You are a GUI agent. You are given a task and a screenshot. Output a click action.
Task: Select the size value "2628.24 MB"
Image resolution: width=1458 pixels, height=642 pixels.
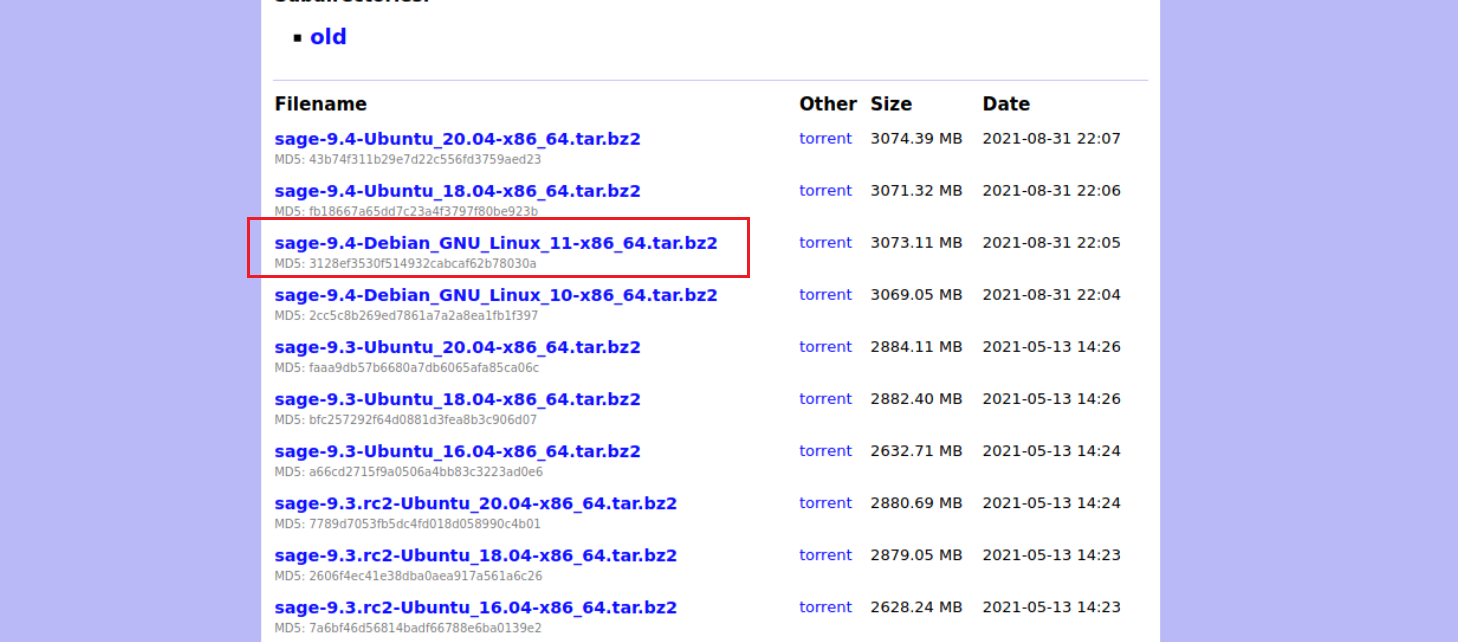917,606
